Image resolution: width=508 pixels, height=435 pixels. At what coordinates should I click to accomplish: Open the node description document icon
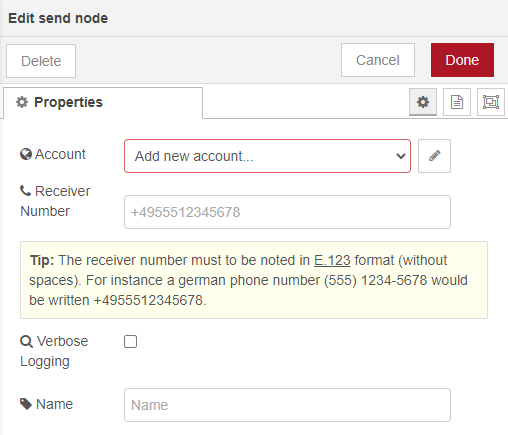pos(457,102)
